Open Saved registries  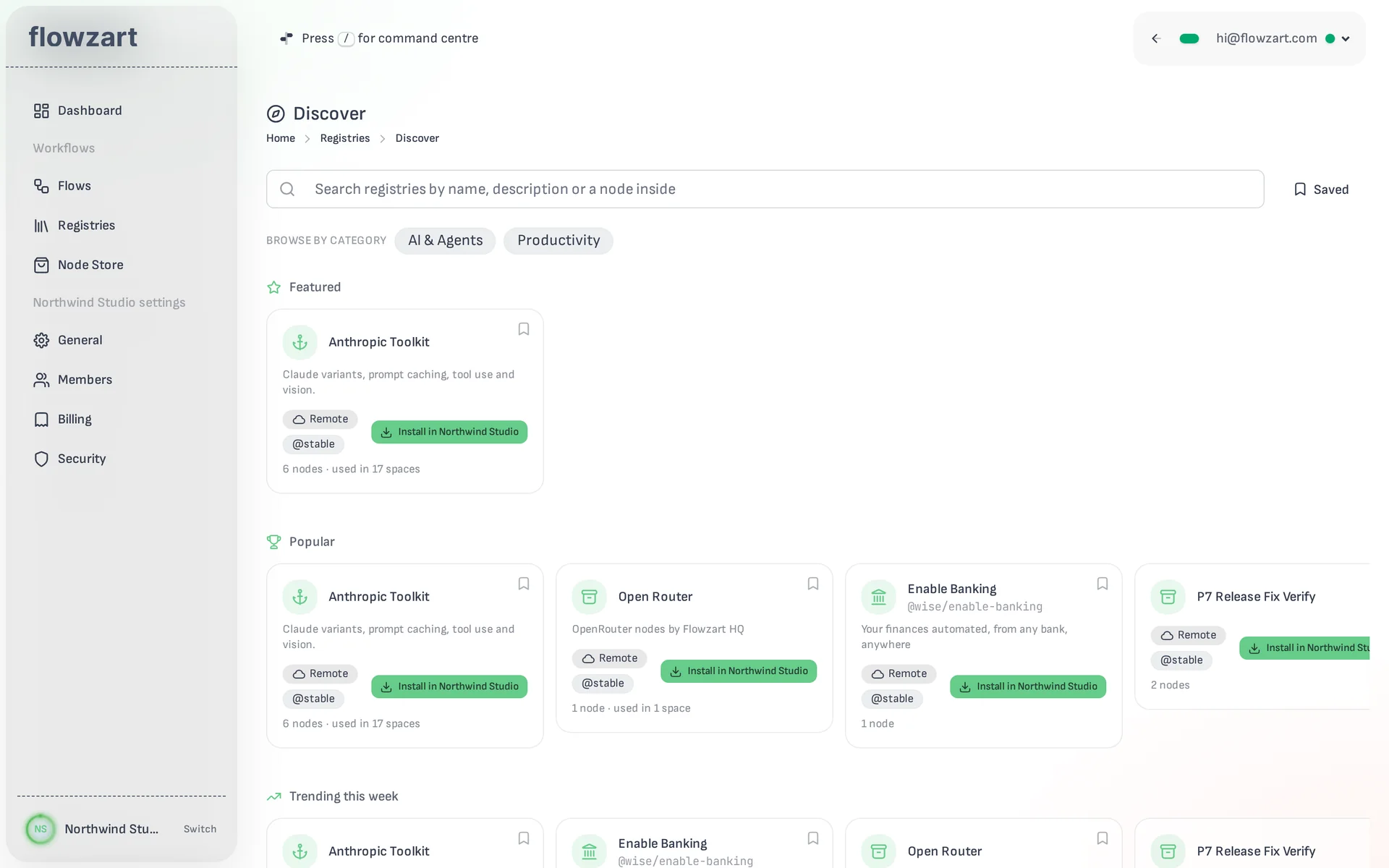1321,190
